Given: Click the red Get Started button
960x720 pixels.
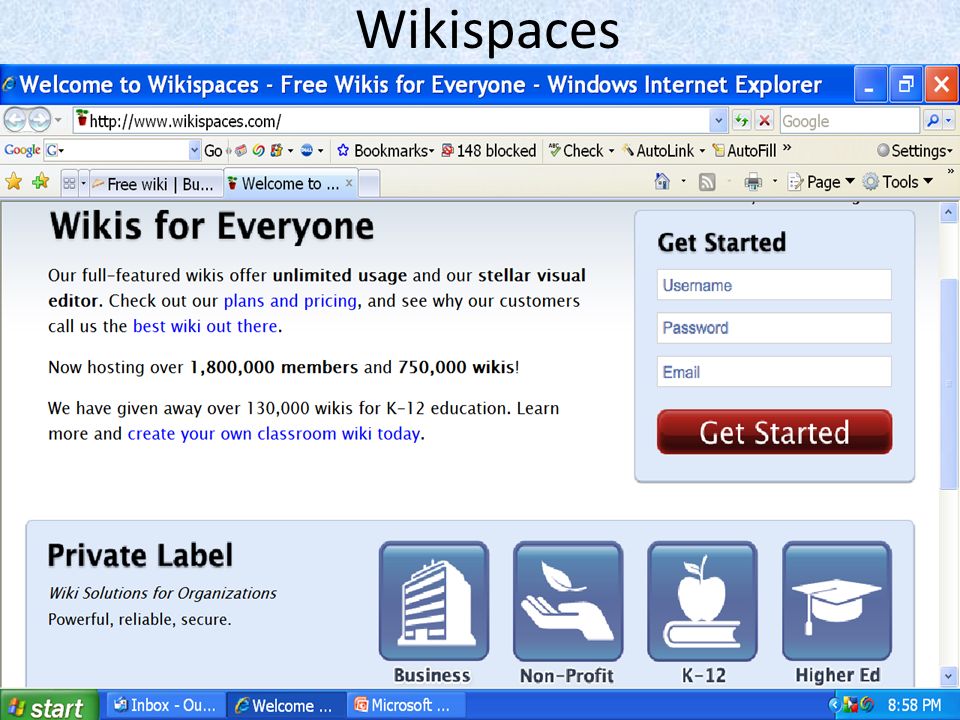Looking at the screenshot, I should tap(774, 432).
